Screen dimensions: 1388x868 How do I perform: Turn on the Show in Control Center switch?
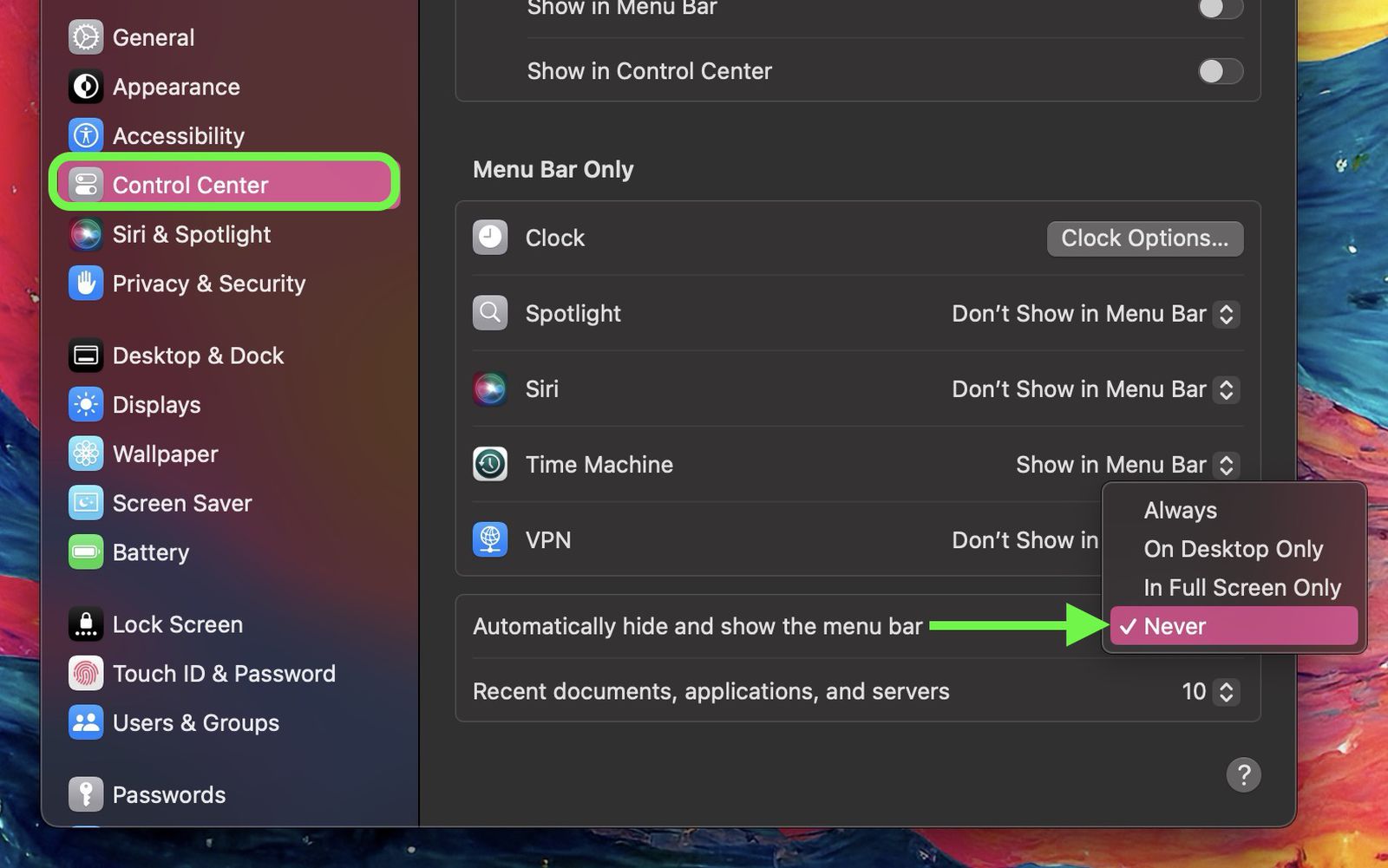click(x=1220, y=71)
